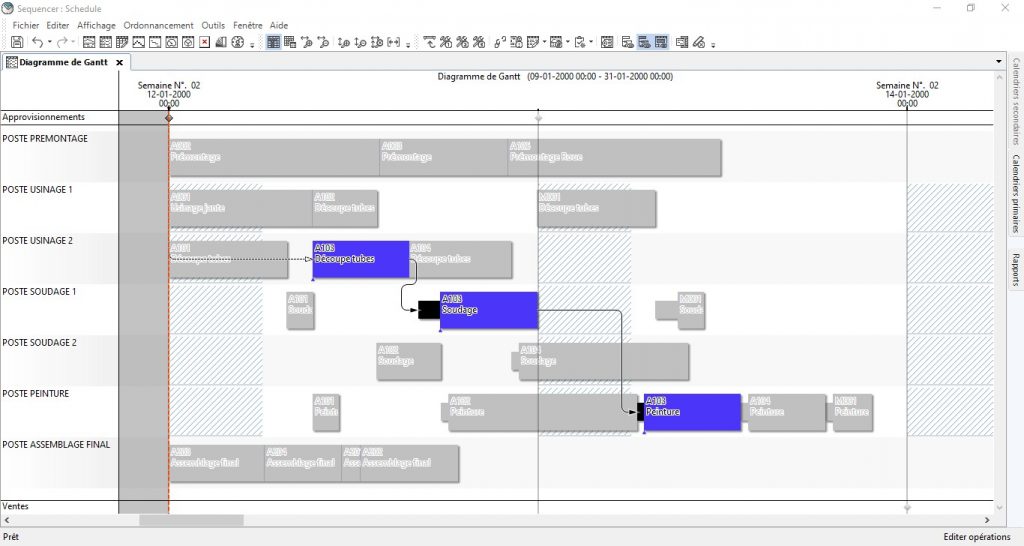Click the percent icon numbered 2
The width and height of the screenshot is (1024, 546).
tap(462, 42)
